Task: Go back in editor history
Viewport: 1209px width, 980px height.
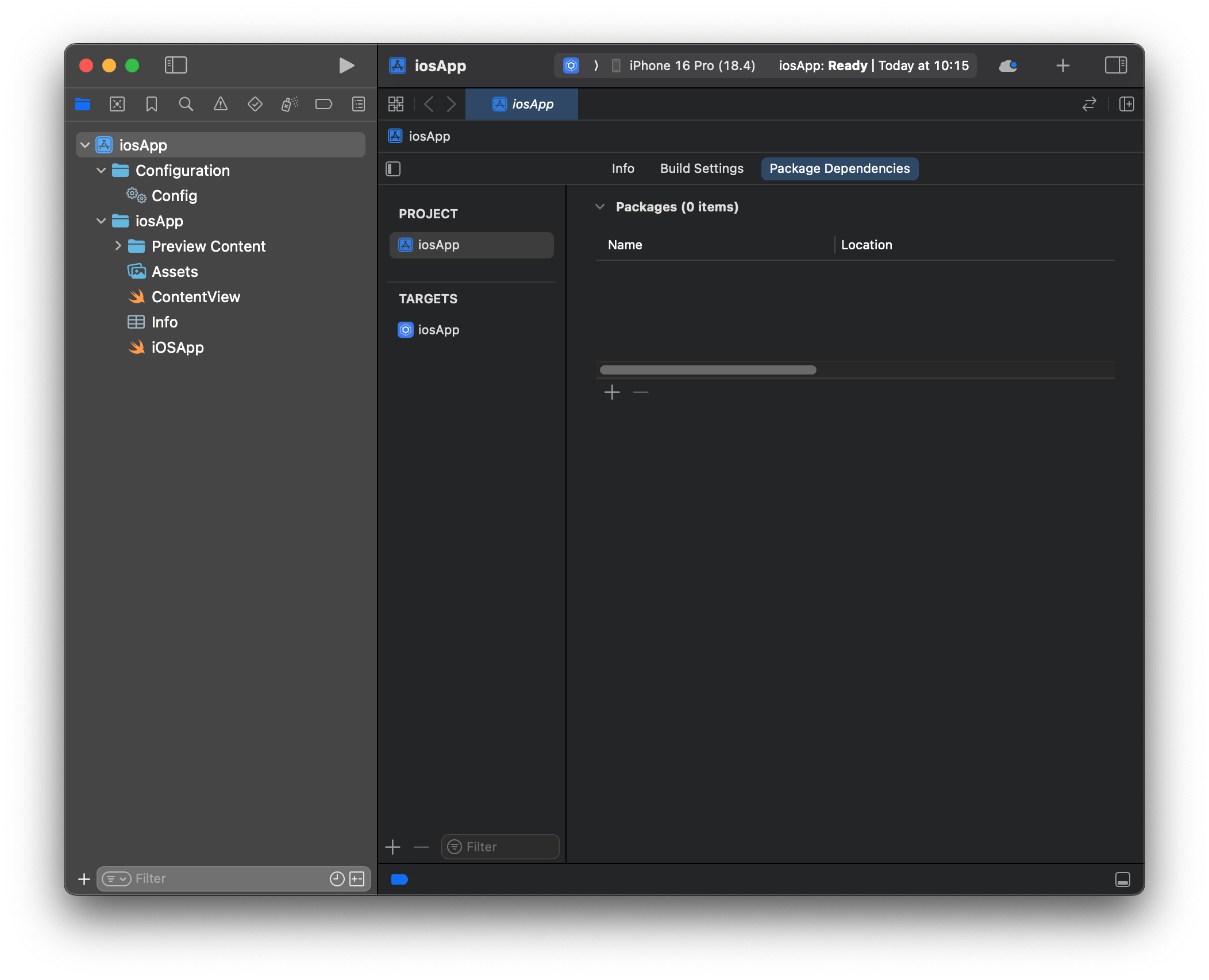Action: click(429, 104)
